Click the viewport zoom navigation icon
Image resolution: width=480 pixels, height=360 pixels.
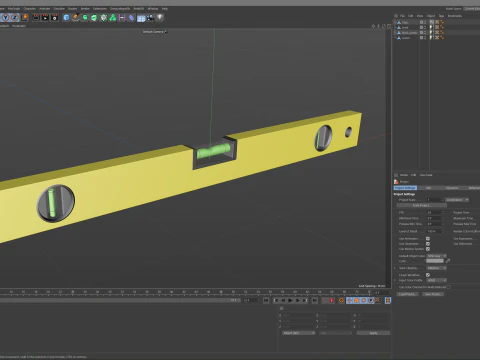pyautogui.click(x=378, y=26)
